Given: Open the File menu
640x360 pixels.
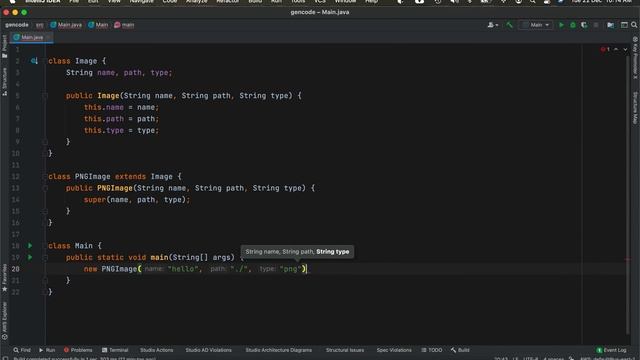Looking at the screenshot, I should tap(74, 2).
